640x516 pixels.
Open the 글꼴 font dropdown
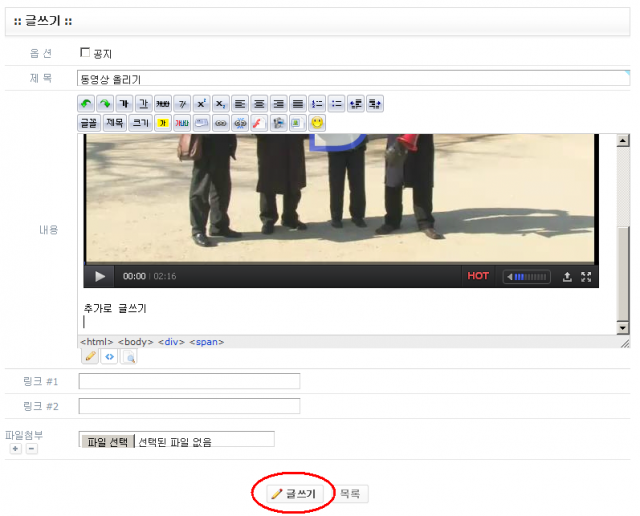(88, 123)
